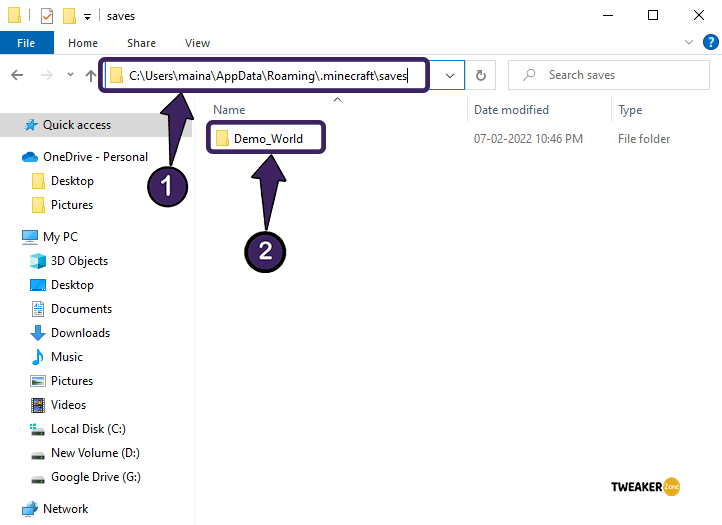Viewport: 722px width, 525px height.
Task: Click the search magnifier icon
Action: [x=530, y=75]
